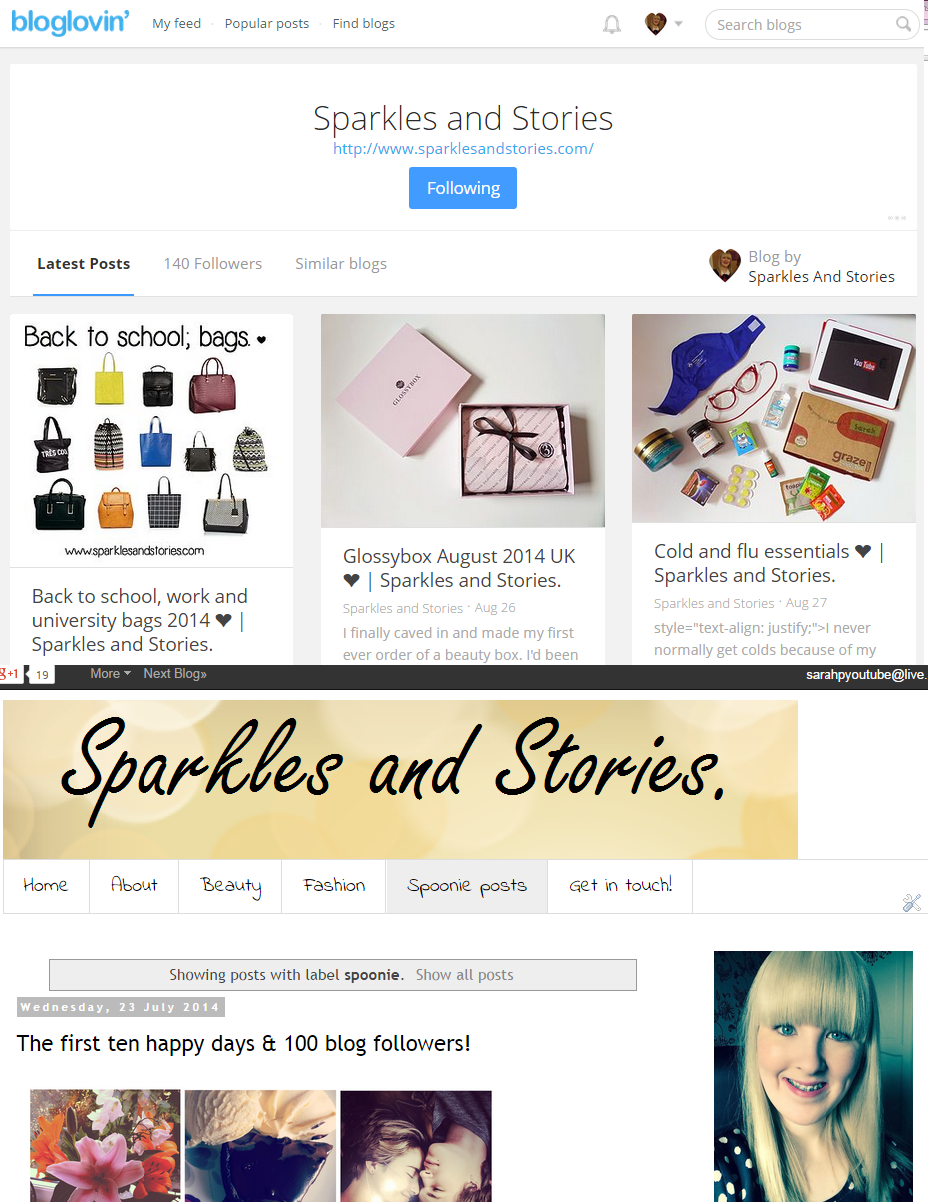Click the user avatar in the top bar
The height and width of the screenshot is (1202, 928).
pos(656,24)
